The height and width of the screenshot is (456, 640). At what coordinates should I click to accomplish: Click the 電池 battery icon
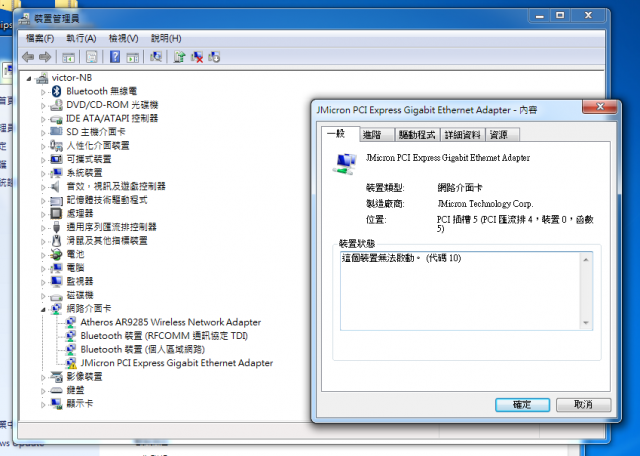[56, 254]
